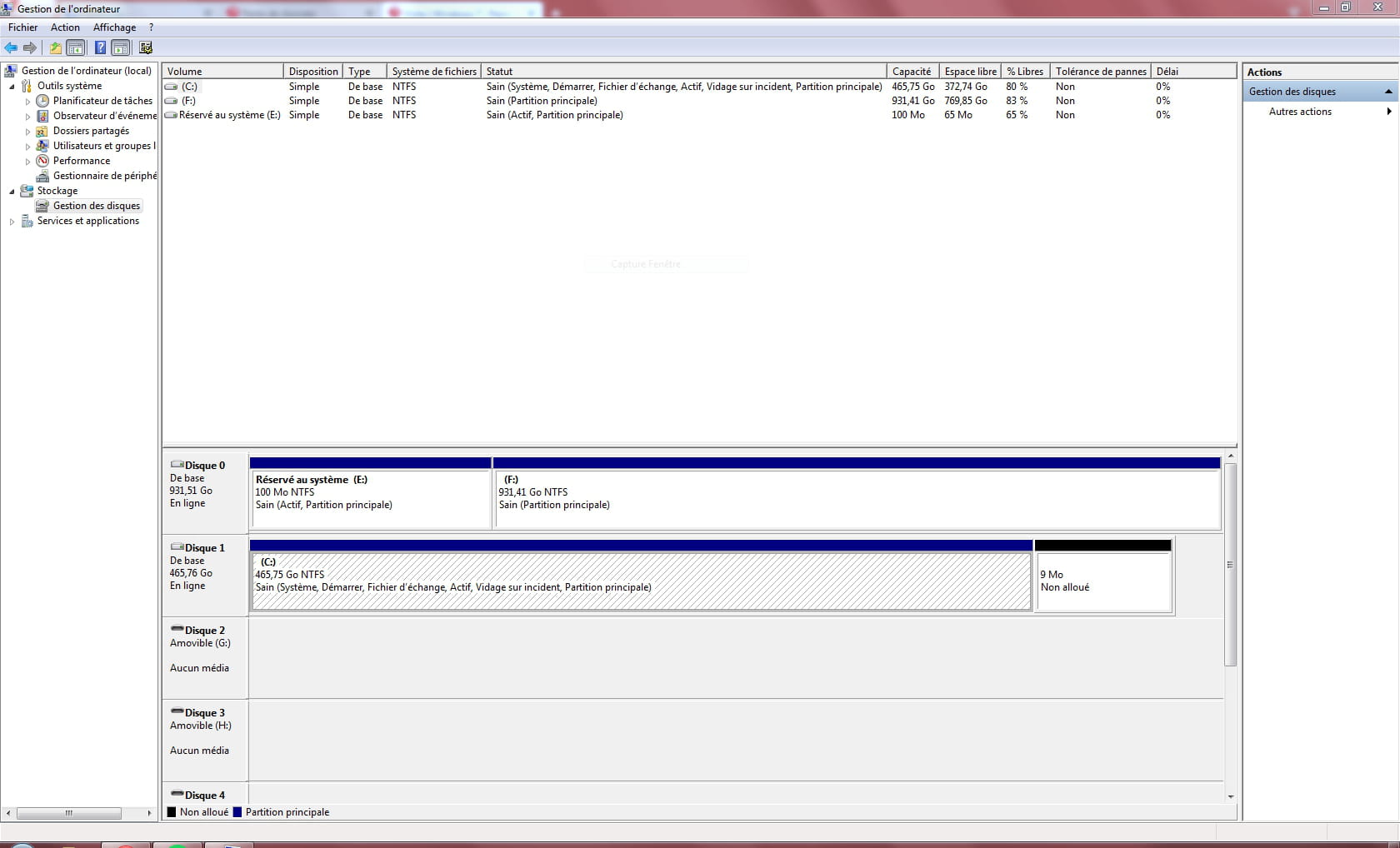Viewport: 1400px width, 848px height.
Task: Toggle the console tree pane toolbar button
Action: 76,48
